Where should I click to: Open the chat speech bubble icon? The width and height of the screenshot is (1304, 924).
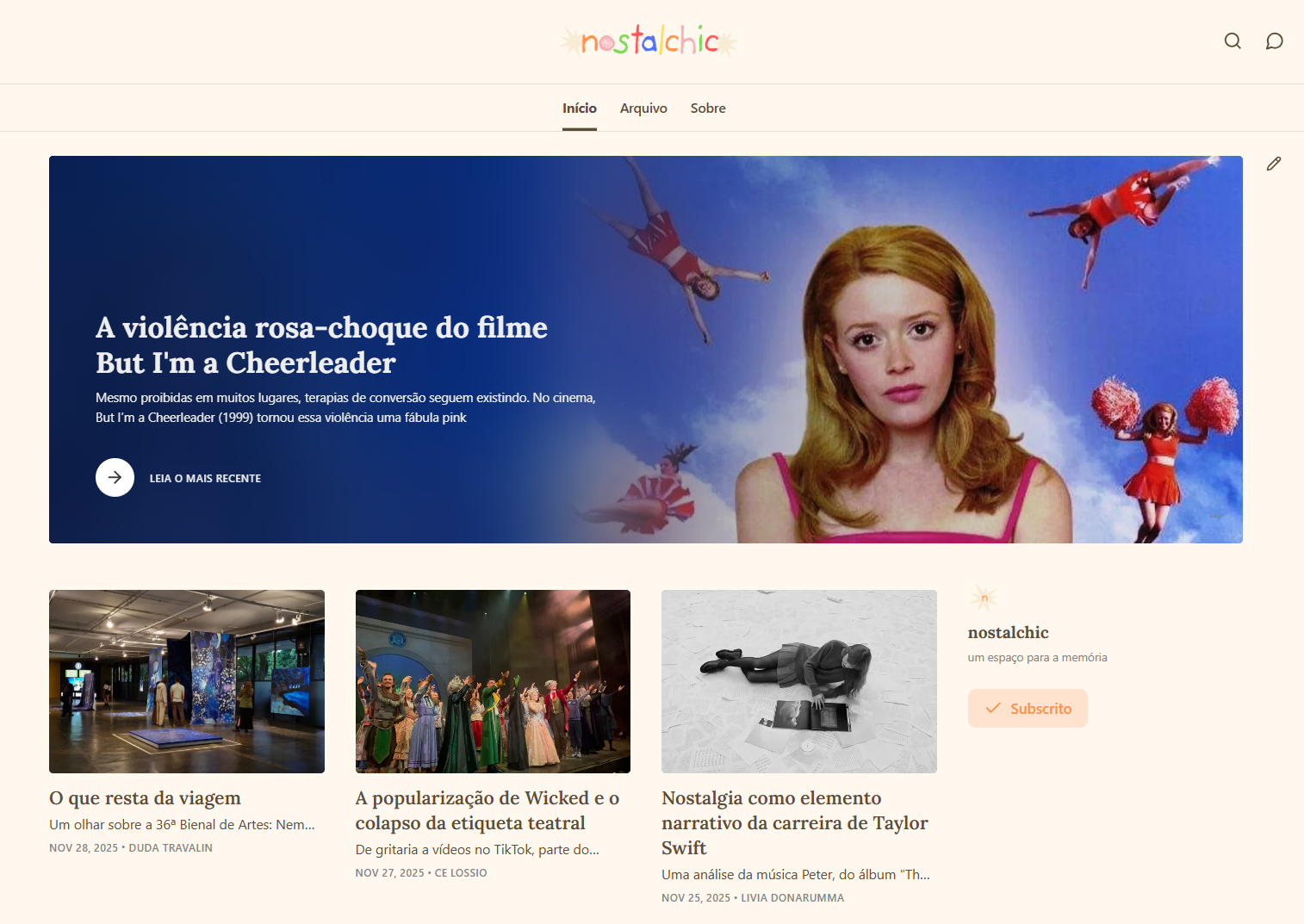click(x=1274, y=41)
